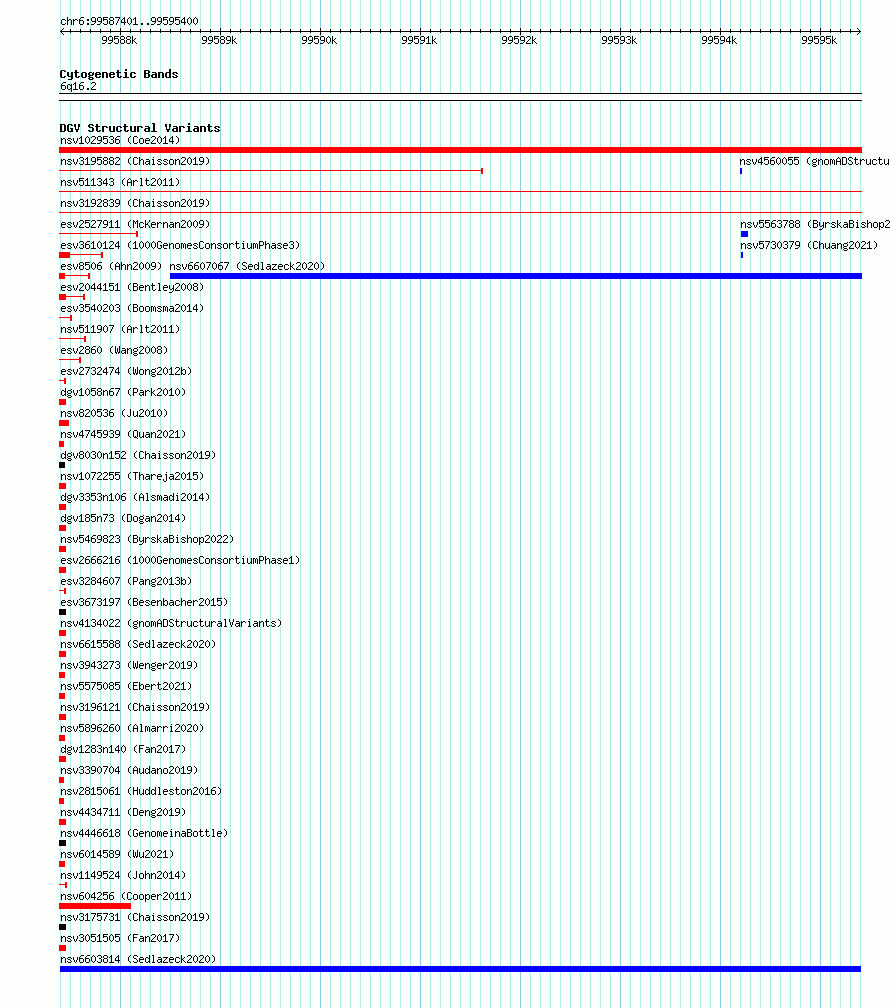
Task: Click esv2666216 (1000GenomesConsortiumPhase1) label
Action: point(180,561)
